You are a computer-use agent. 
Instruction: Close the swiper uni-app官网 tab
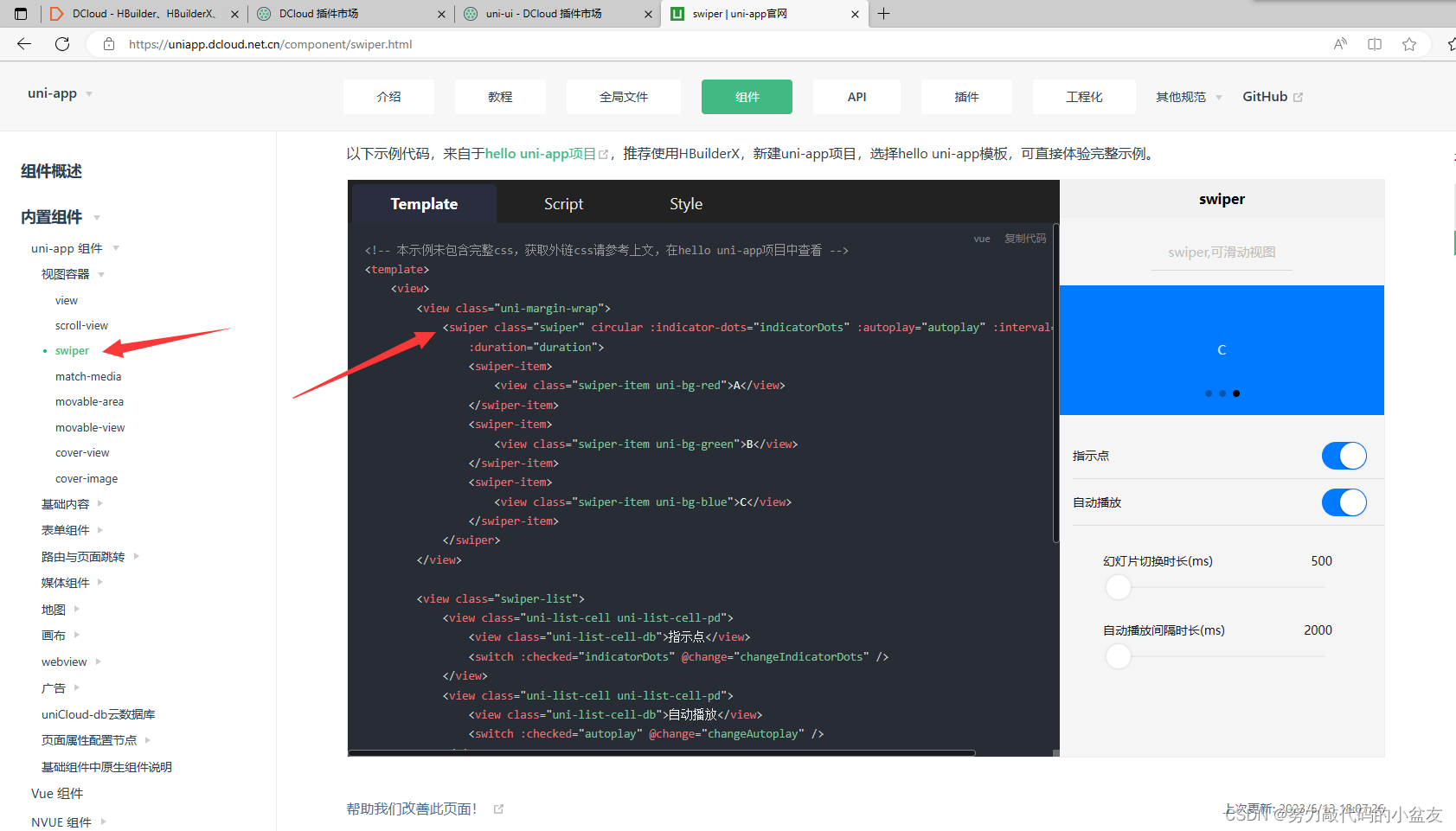(855, 14)
